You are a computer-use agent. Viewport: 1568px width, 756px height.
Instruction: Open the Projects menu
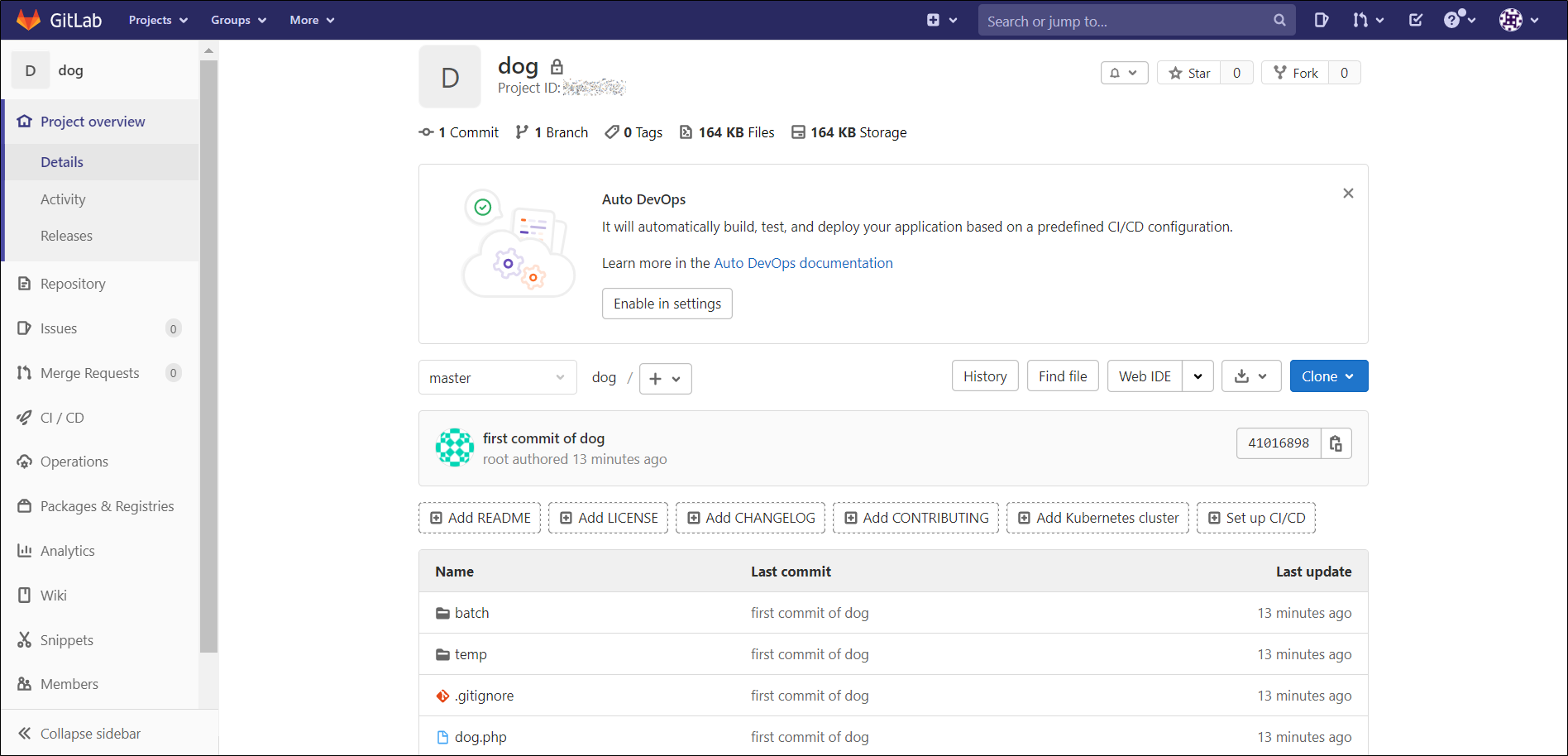pos(157,19)
